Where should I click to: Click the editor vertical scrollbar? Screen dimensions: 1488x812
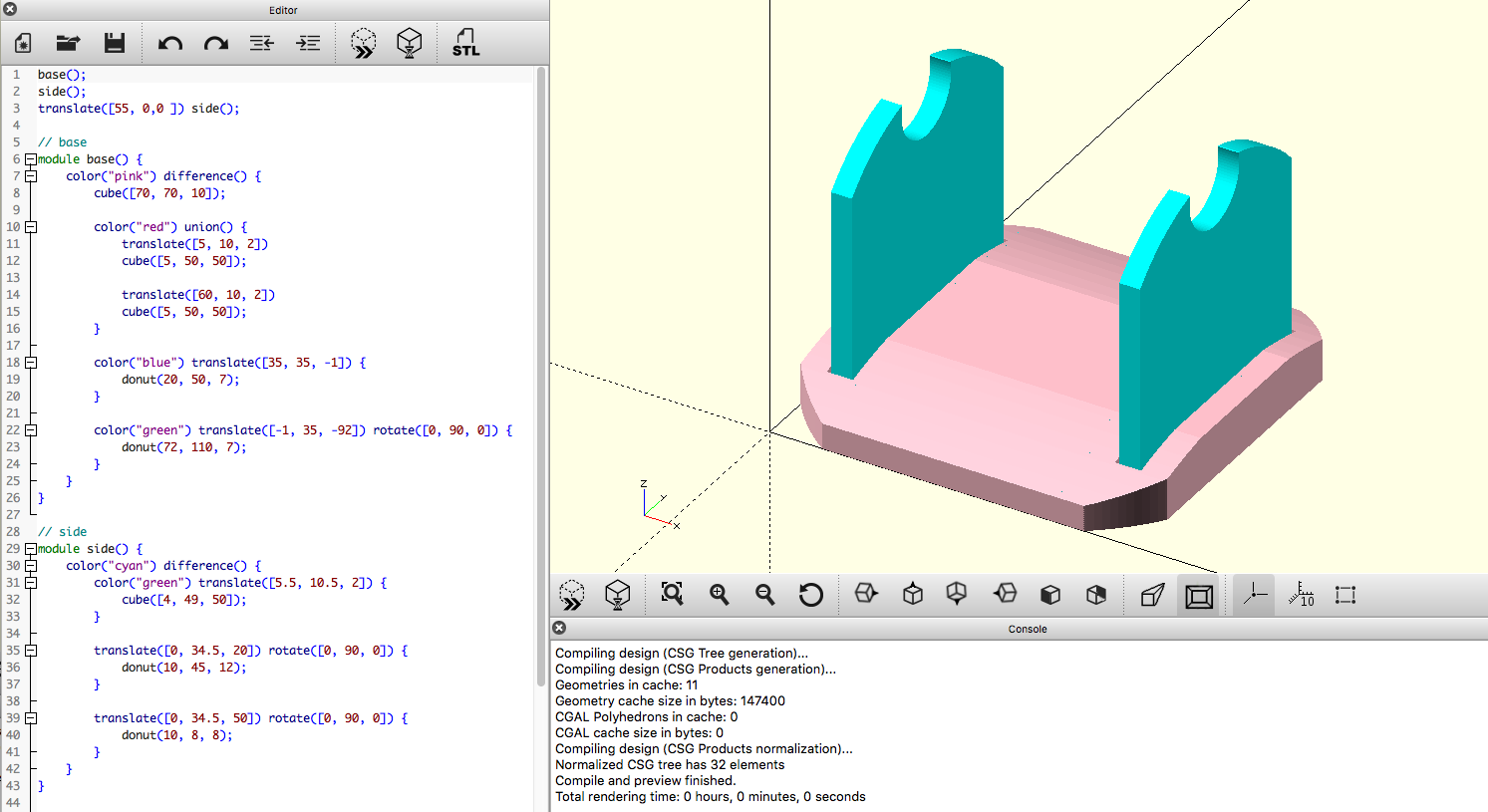[541, 377]
